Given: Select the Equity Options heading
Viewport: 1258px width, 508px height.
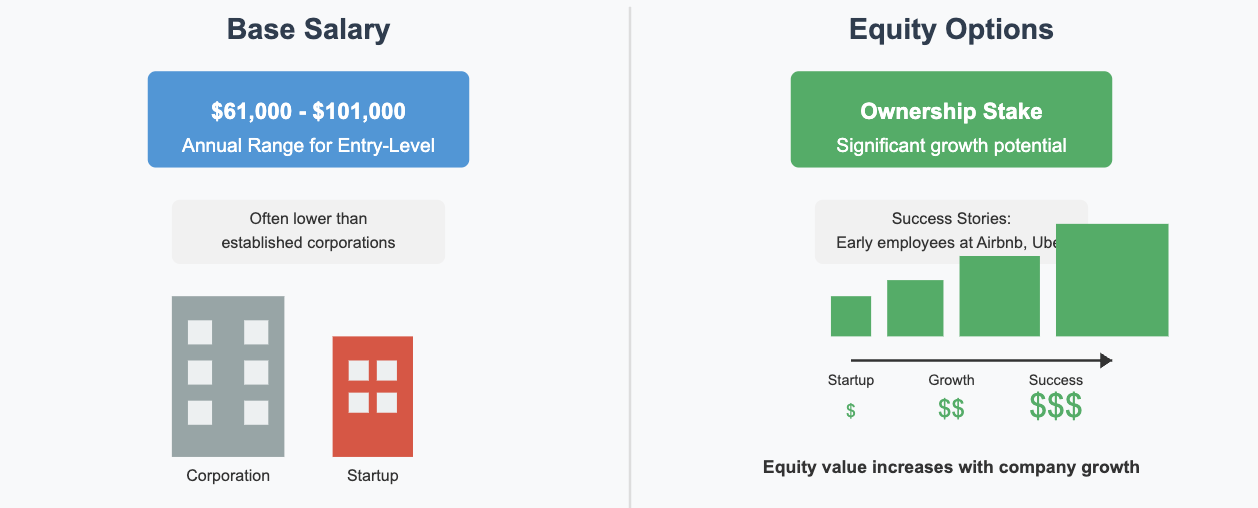Looking at the screenshot, I should click(951, 29).
